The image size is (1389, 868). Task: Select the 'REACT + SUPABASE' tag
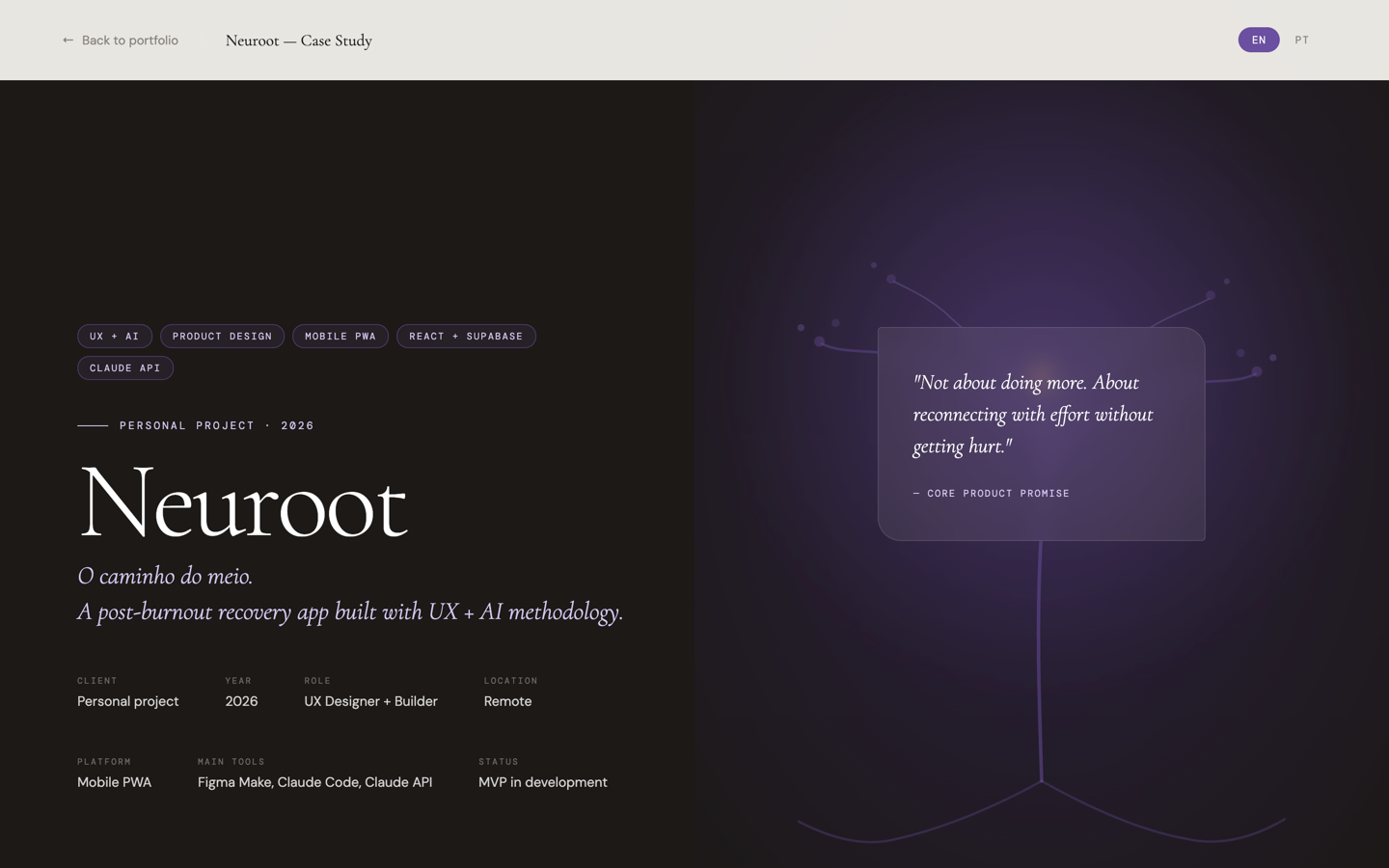pos(466,336)
